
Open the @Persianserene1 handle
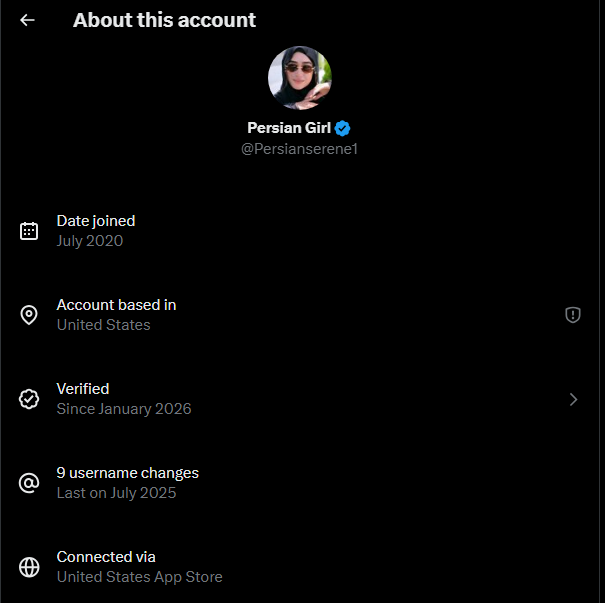[299, 149]
